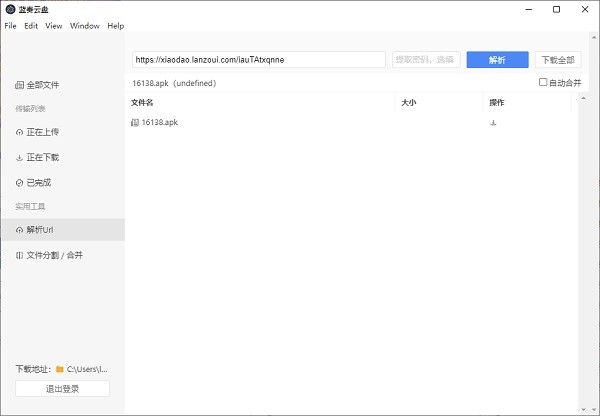Open the download folder via folder icon
600x416 pixels.
tap(60, 369)
